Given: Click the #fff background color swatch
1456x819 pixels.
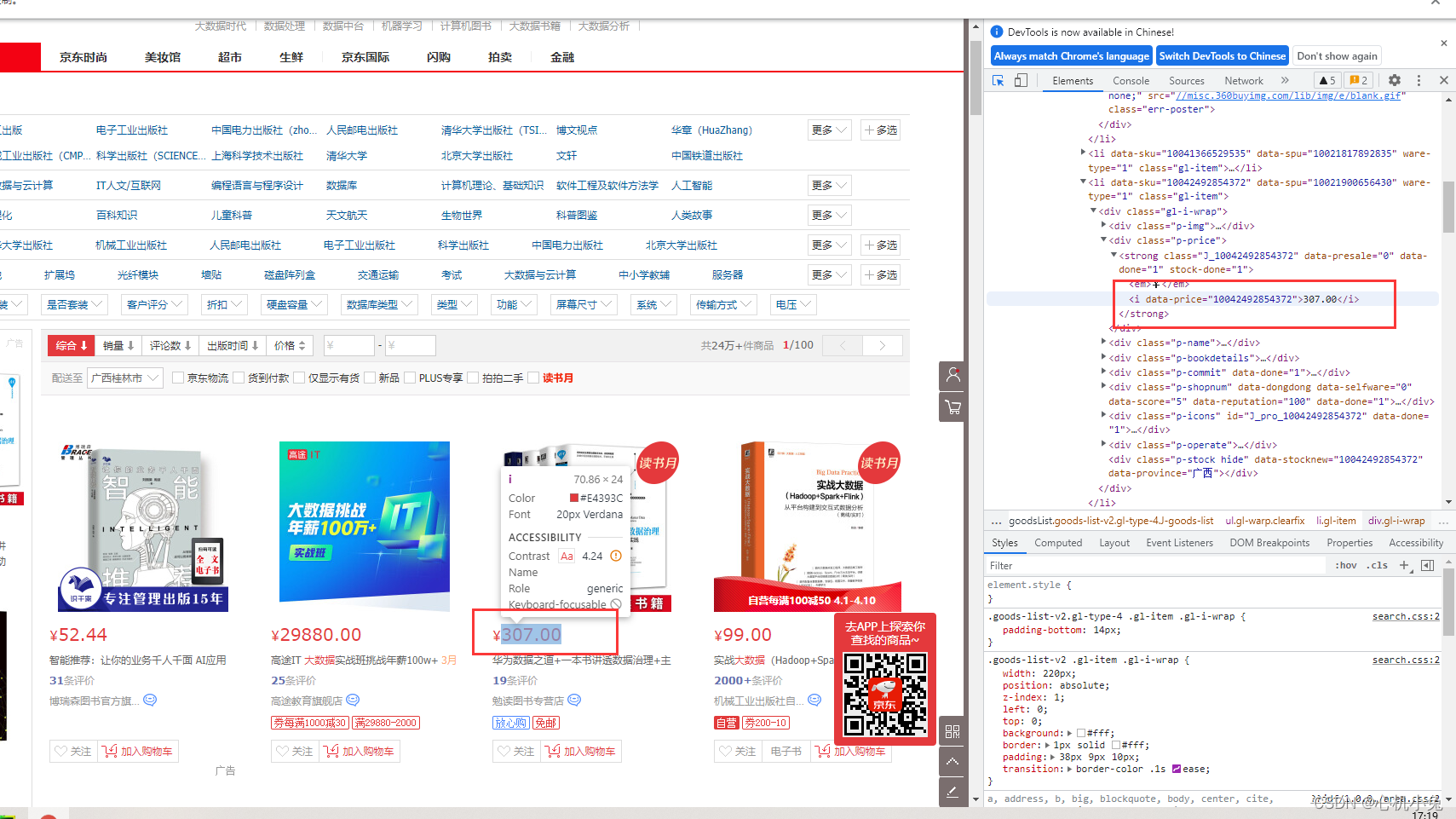Looking at the screenshot, I should point(1081,733).
